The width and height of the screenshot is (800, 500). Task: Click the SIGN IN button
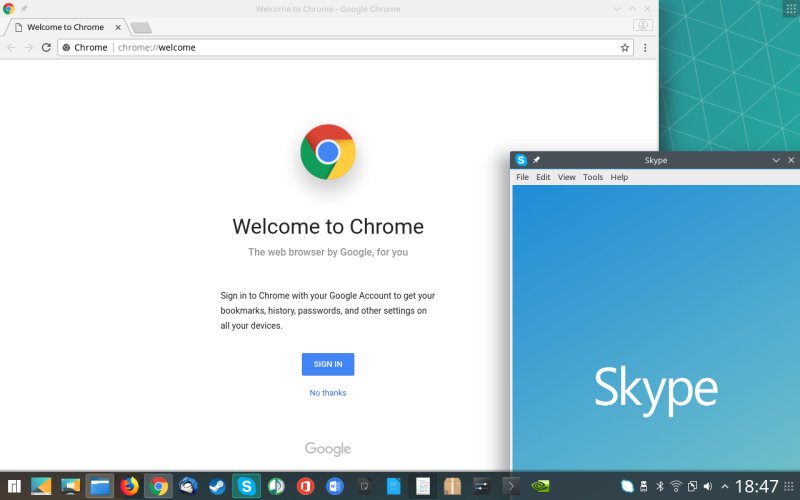coord(328,364)
